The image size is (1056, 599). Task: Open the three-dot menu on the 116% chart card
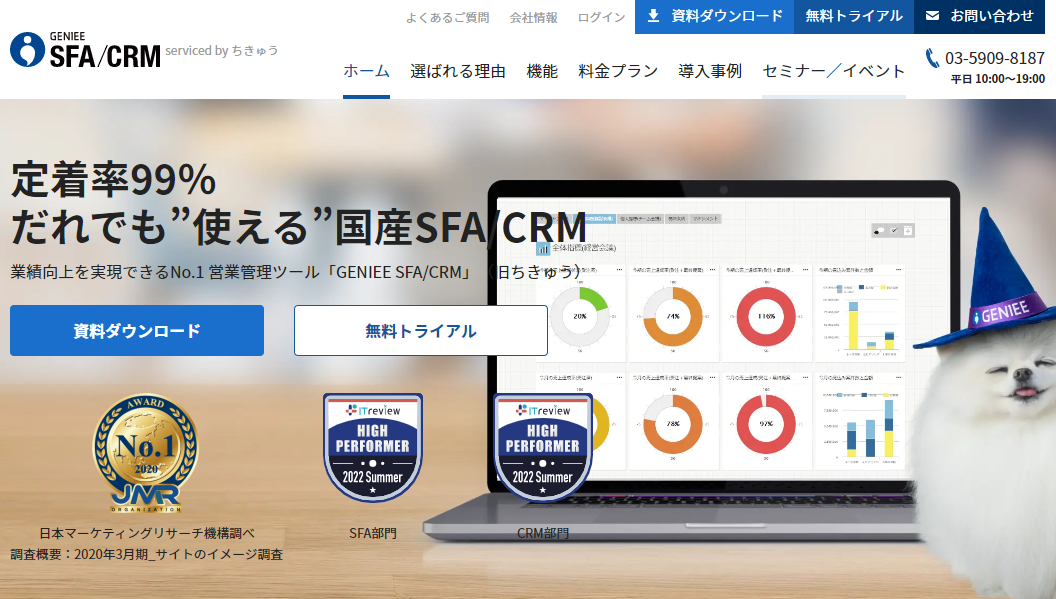(x=804, y=269)
